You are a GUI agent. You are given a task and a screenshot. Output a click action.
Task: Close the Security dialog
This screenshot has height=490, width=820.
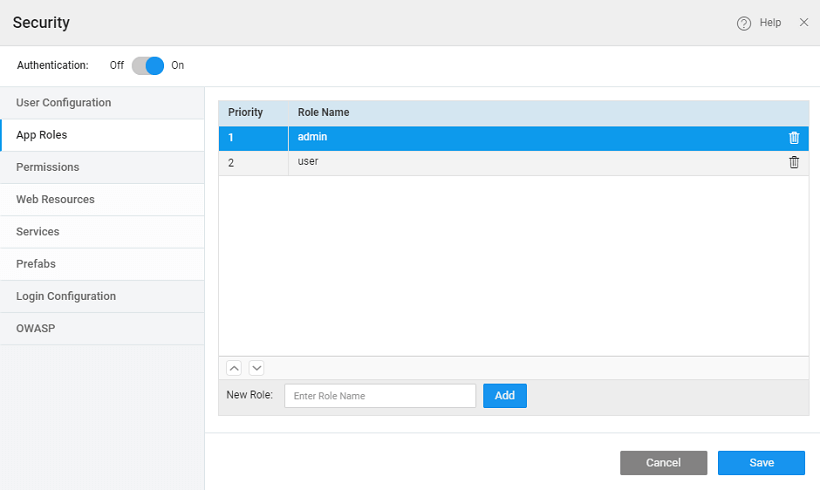(x=804, y=22)
